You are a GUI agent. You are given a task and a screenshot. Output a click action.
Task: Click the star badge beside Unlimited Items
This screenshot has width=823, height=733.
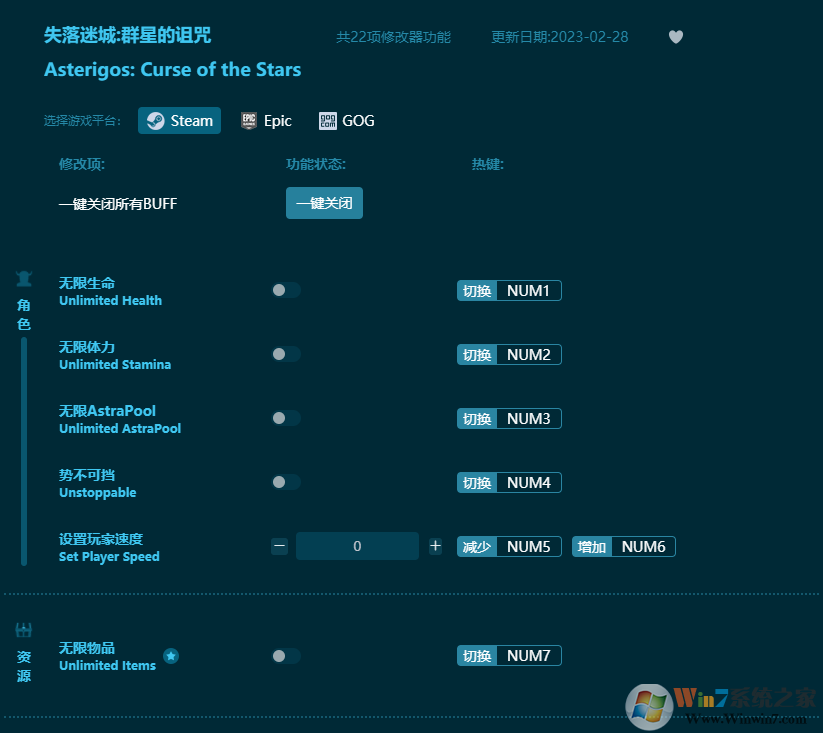171,656
